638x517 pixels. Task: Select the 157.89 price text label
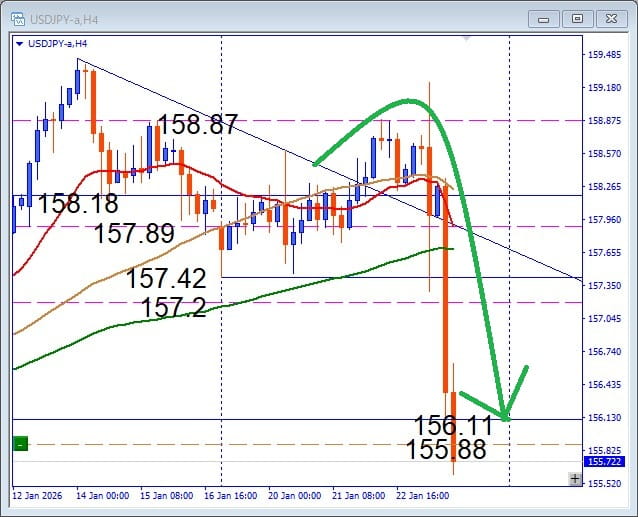tap(134, 233)
